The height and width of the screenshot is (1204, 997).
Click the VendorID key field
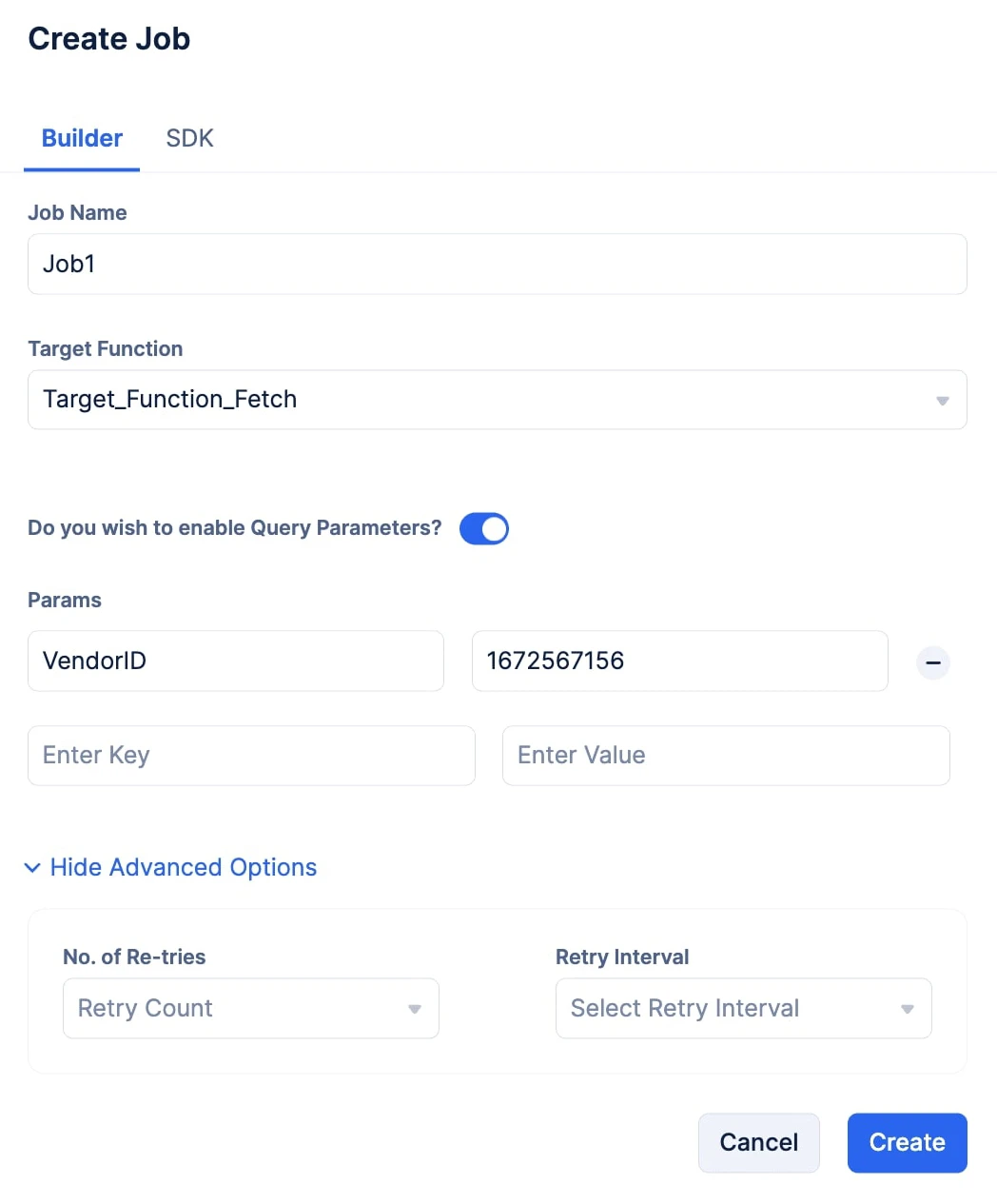coord(236,661)
